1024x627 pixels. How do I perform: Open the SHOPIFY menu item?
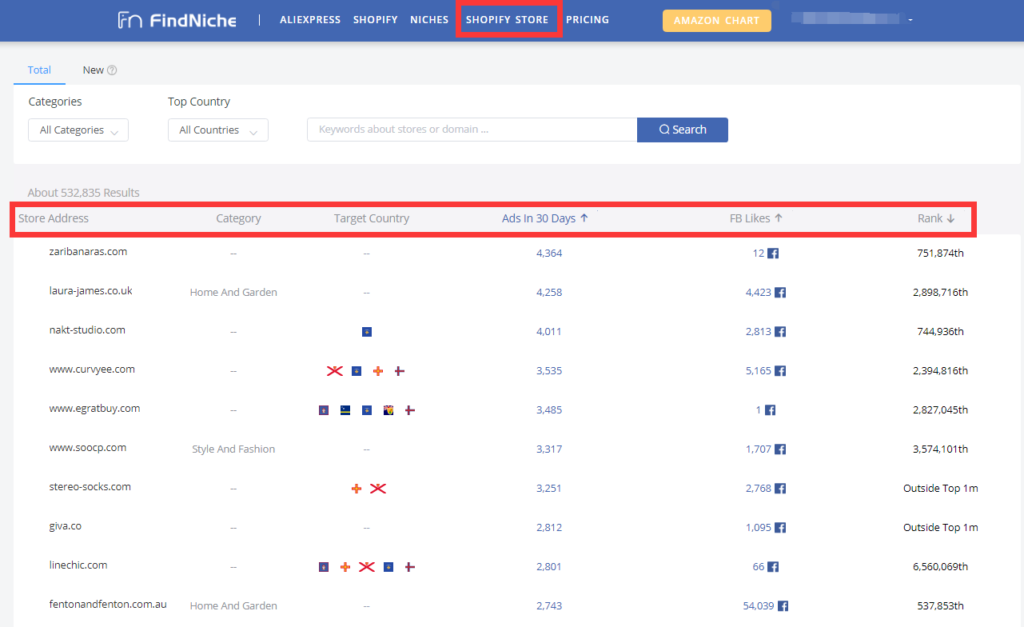pos(376,20)
